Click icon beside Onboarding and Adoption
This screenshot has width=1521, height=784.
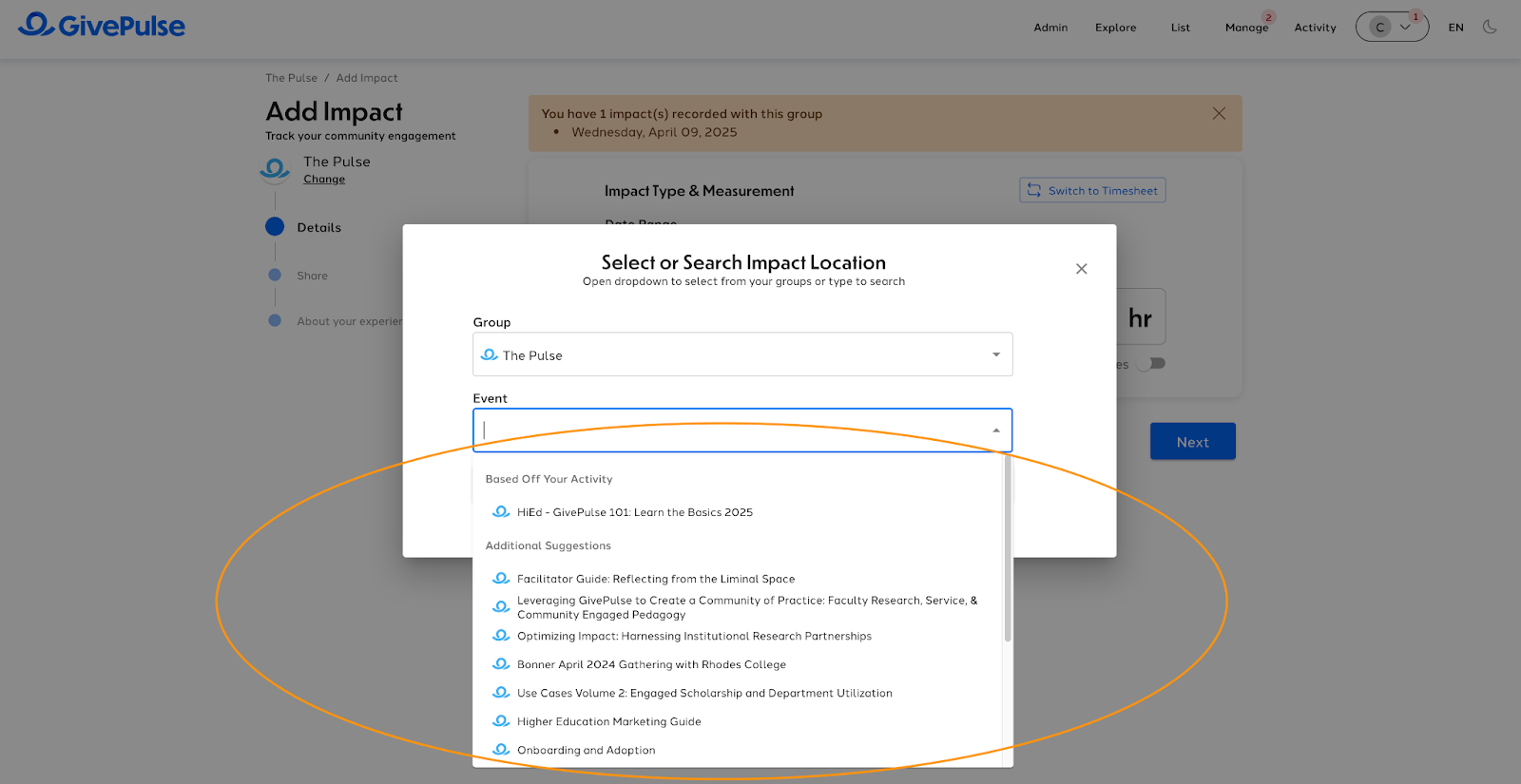pos(501,749)
